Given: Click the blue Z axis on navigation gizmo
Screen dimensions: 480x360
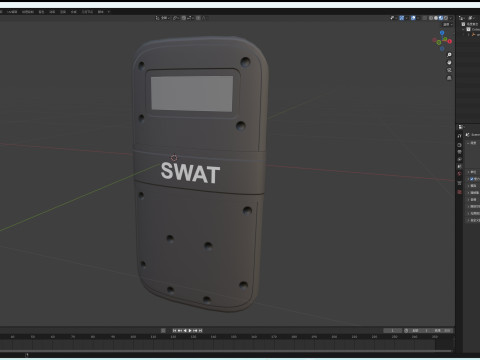Looking at the screenshot, I should 442,33.
